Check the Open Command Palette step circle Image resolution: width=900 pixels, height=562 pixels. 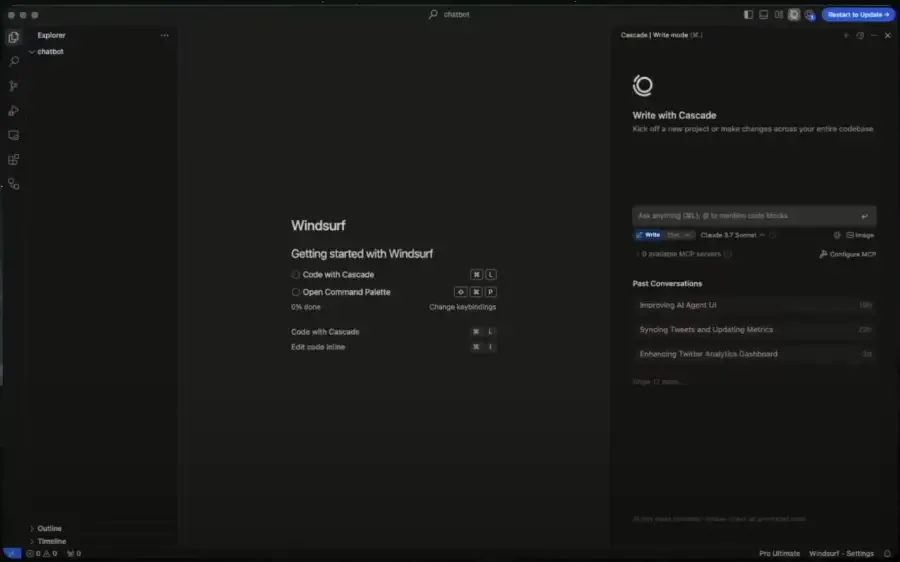coord(296,292)
